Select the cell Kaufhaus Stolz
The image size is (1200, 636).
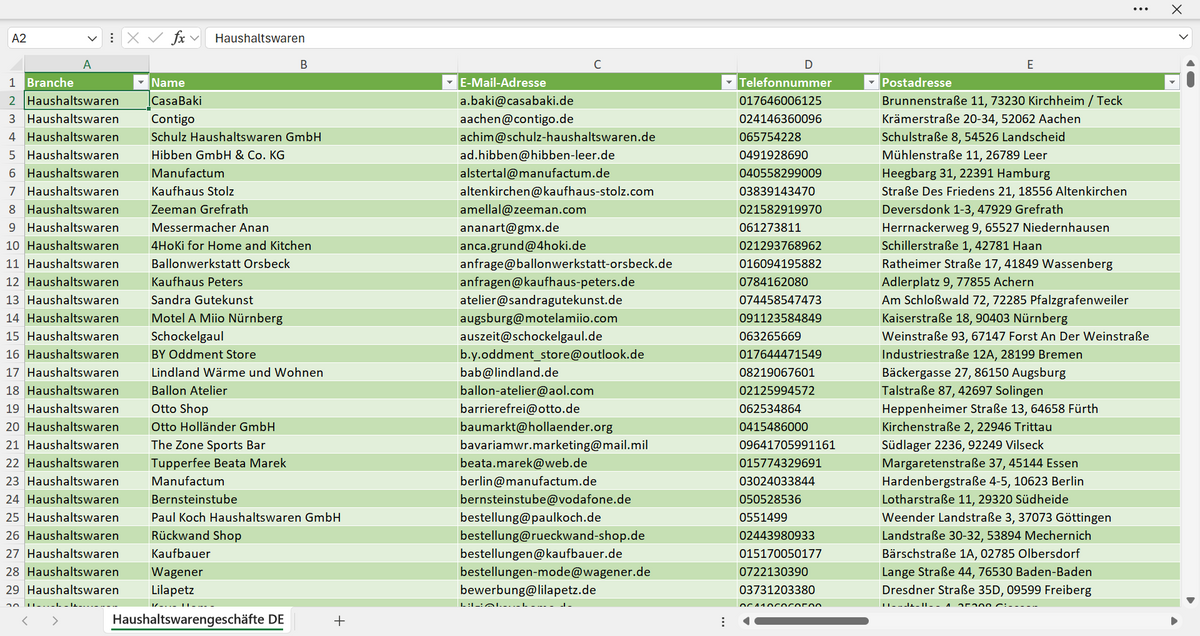(x=303, y=191)
